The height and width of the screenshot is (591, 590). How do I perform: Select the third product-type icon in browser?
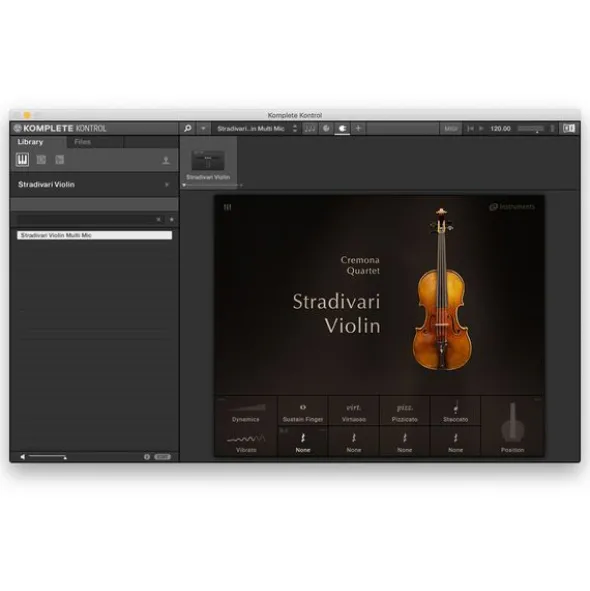coord(60,160)
